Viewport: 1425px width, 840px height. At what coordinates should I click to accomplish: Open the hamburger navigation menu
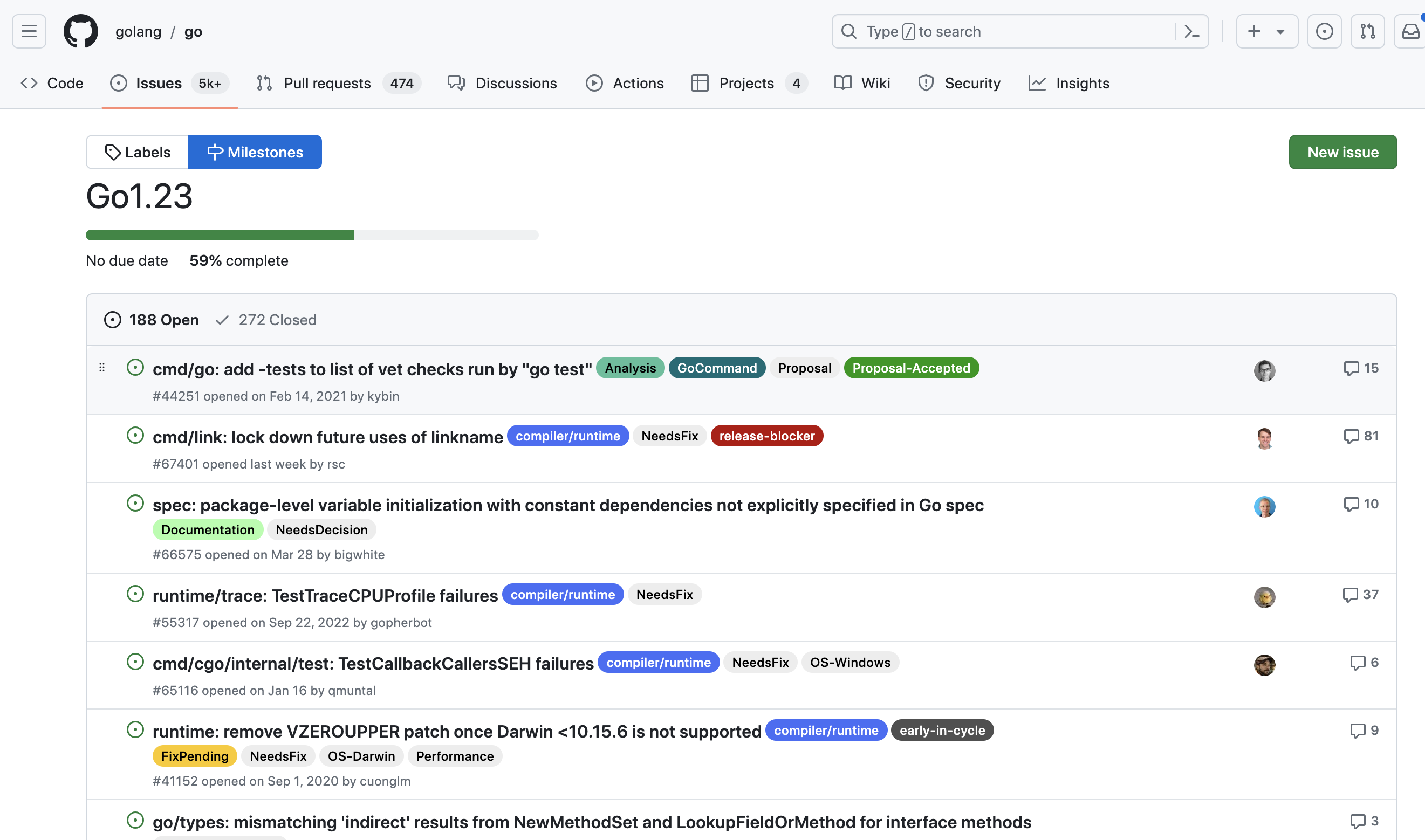pos(29,32)
